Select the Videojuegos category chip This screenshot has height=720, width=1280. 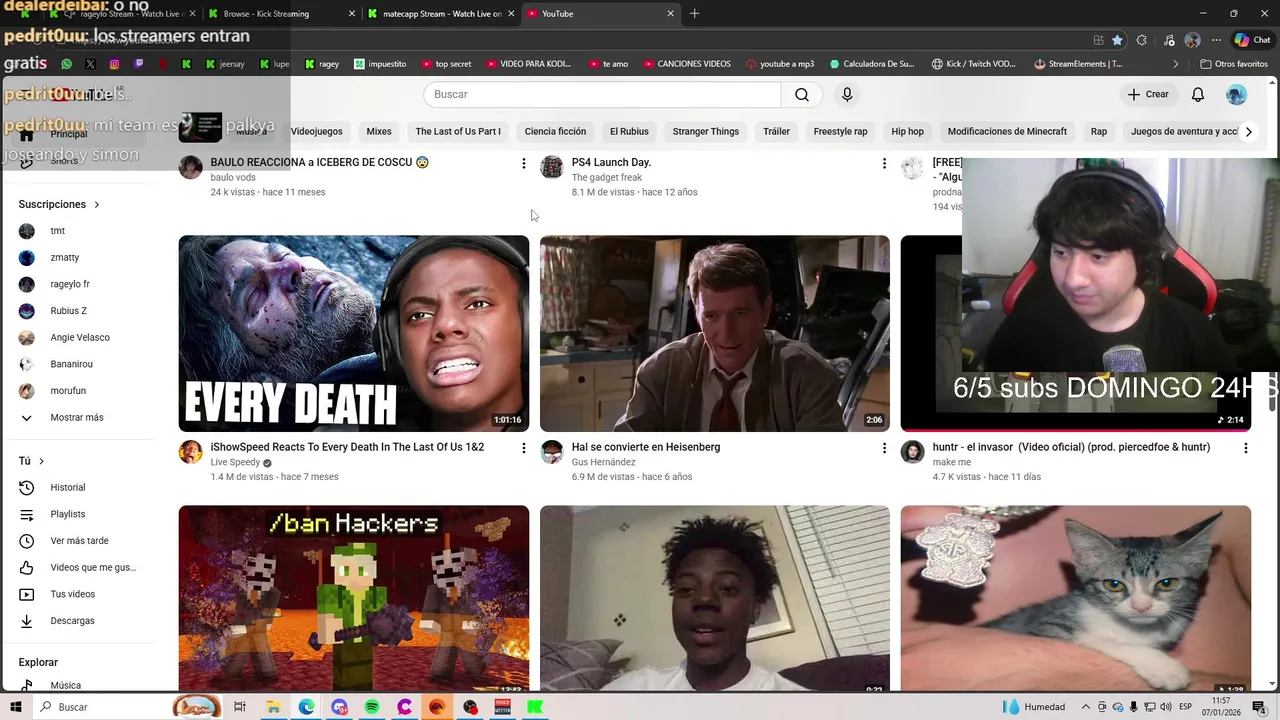coord(316,131)
